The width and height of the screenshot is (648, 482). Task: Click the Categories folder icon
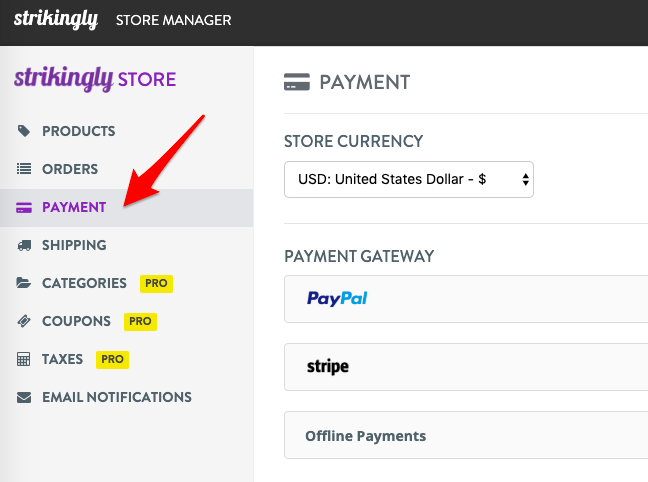24,283
